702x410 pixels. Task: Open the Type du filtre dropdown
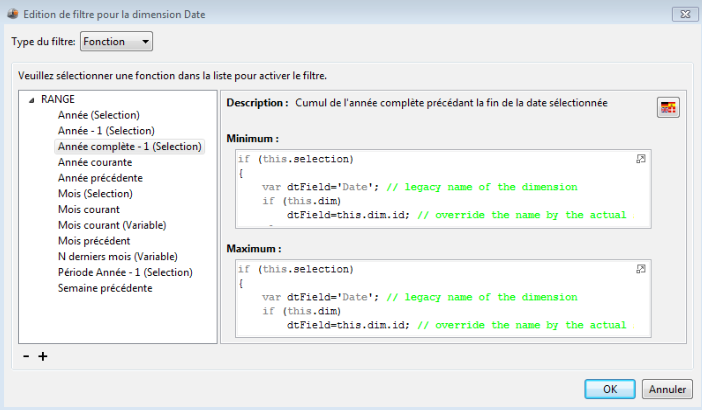pyautogui.click(x=116, y=42)
